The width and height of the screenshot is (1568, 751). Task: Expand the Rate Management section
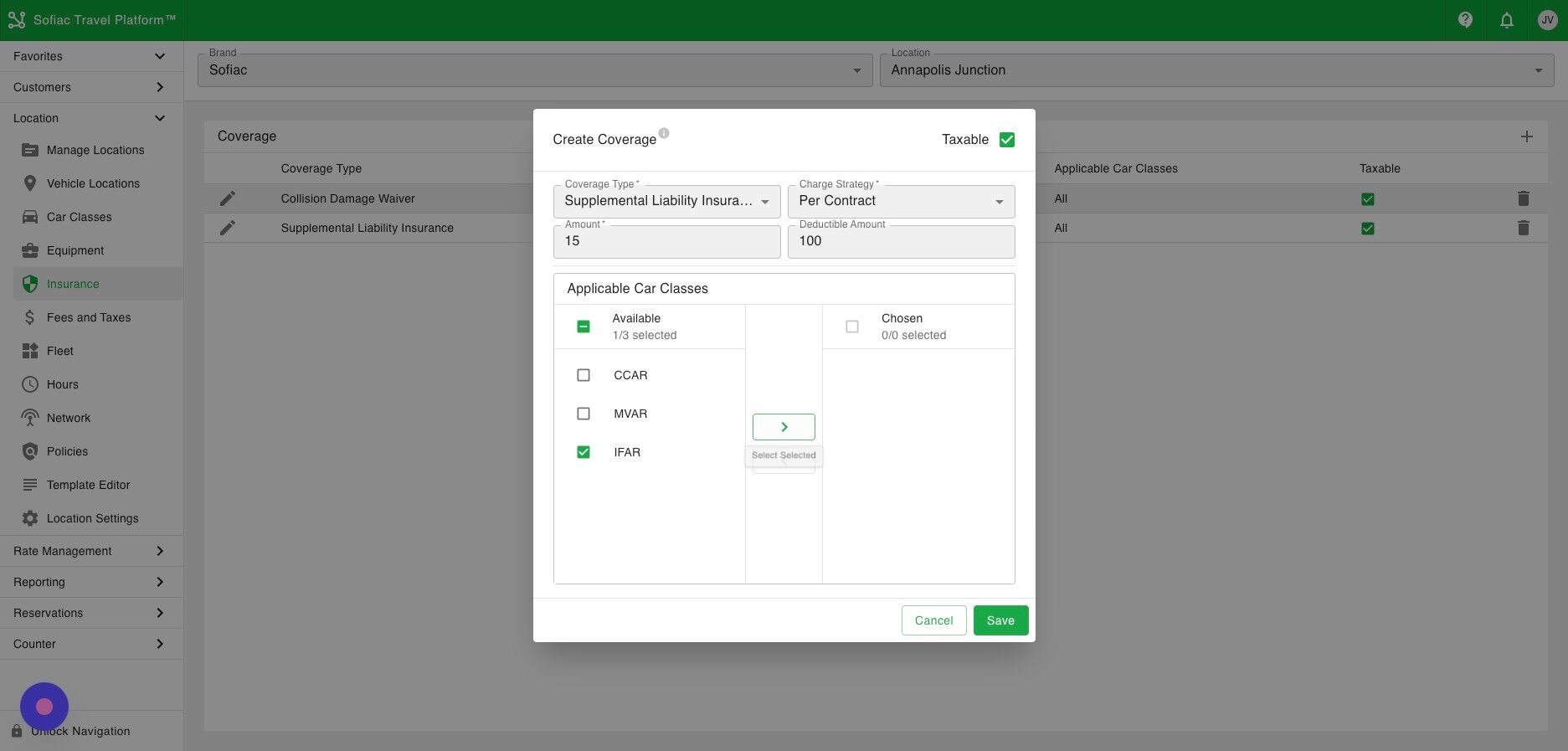91,551
